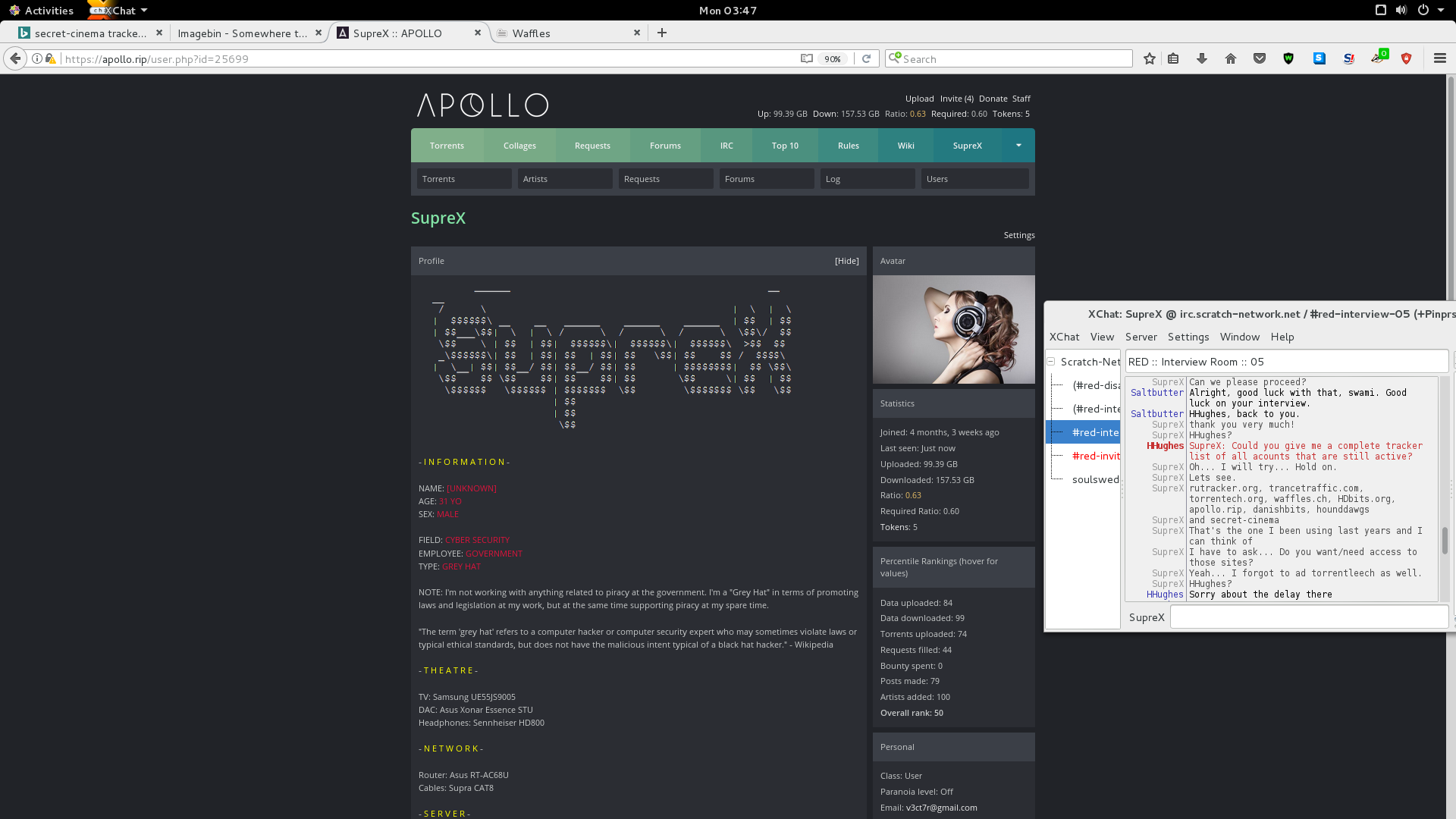This screenshot has height=819, width=1456.
Task: Select the soulswed entry in XChat tree
Action: click(1095, 479)
